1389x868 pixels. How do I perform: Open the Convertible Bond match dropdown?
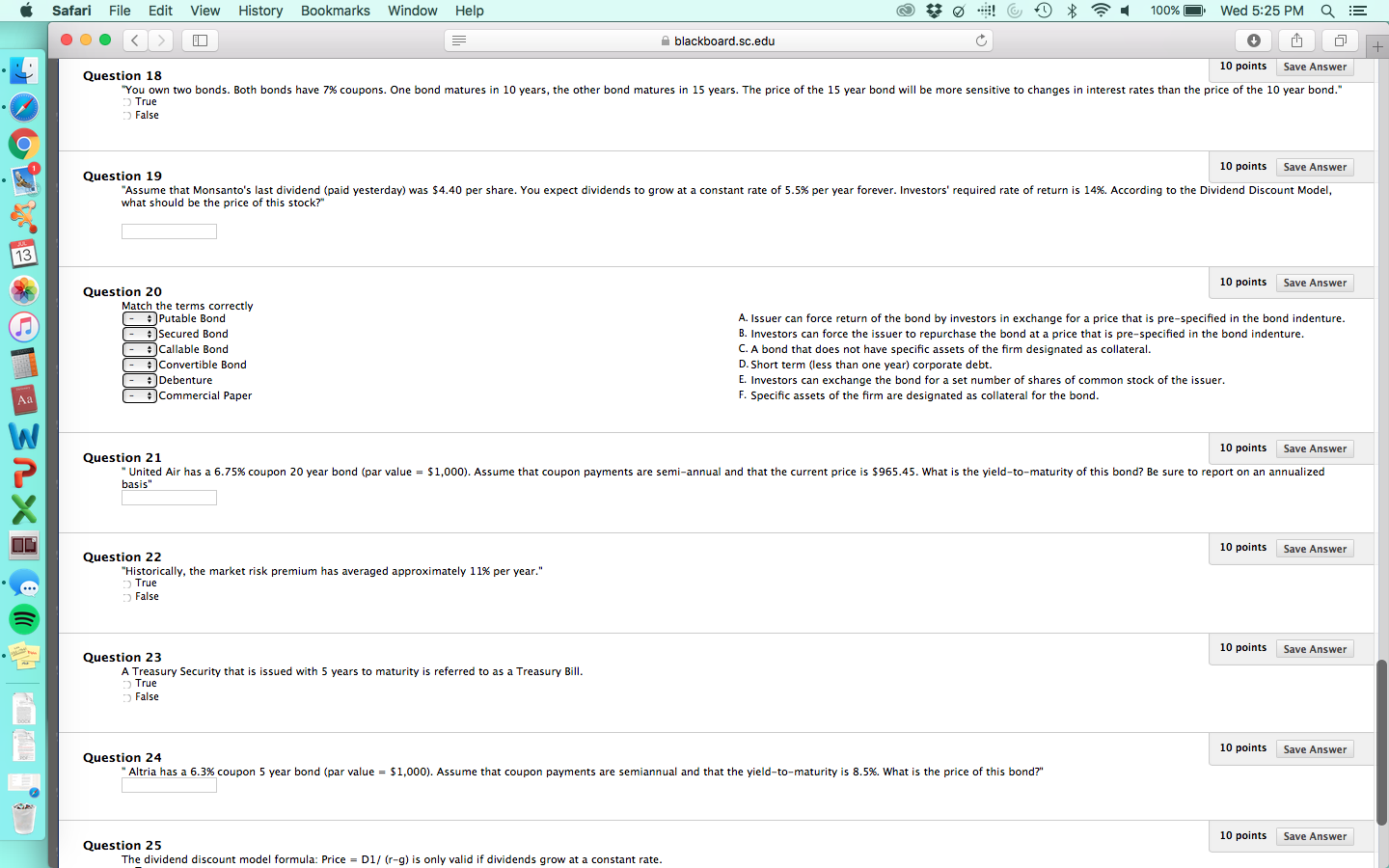140,365
